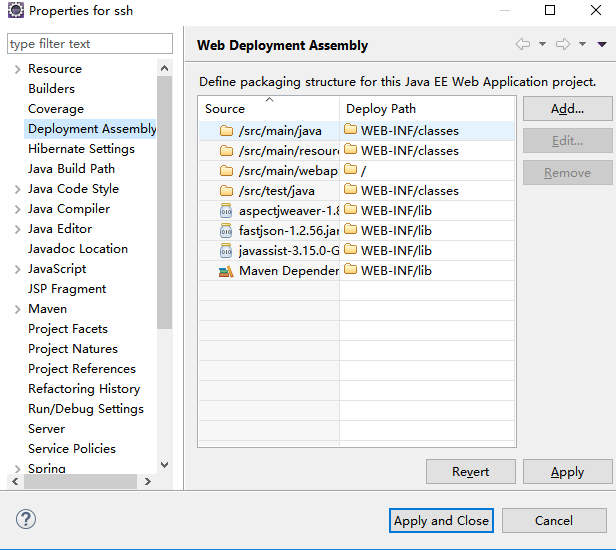The height and width of the screenshot is (550, 616).
Task: Click the back navigation arrow icon
Action: pyautogui.click(x=523, y=44)
